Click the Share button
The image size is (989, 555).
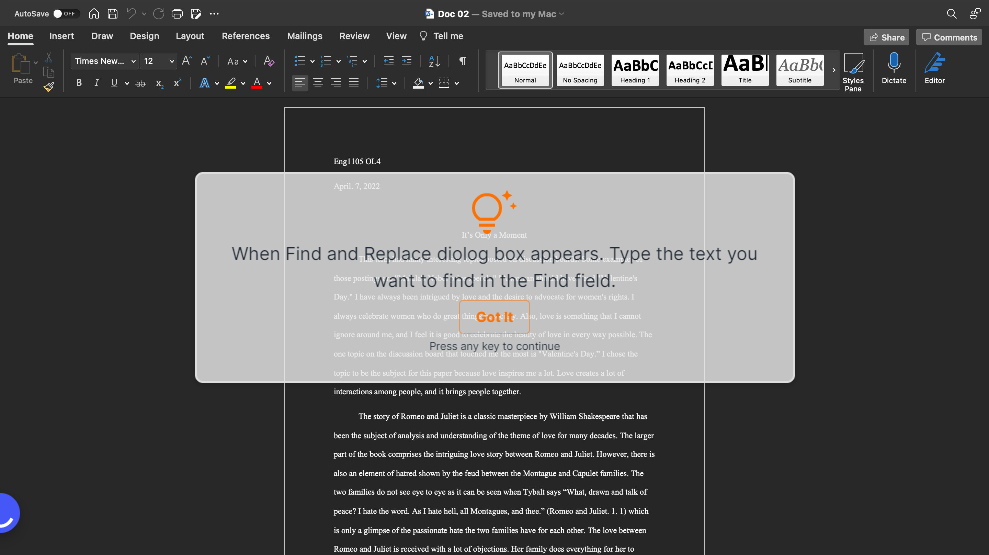click(886, 37)
